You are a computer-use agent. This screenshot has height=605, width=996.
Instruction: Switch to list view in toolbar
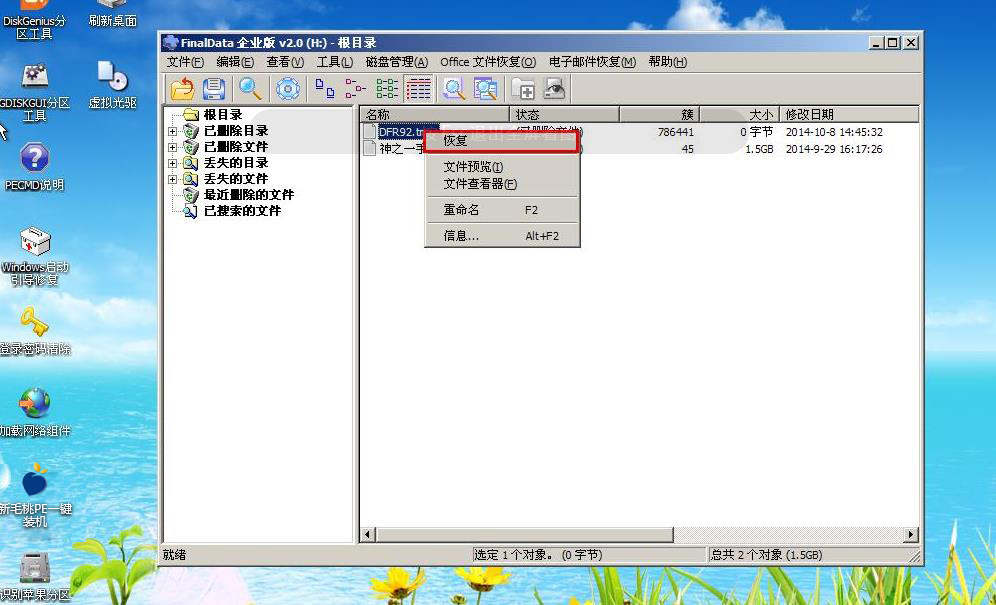(x=387, y=89)
